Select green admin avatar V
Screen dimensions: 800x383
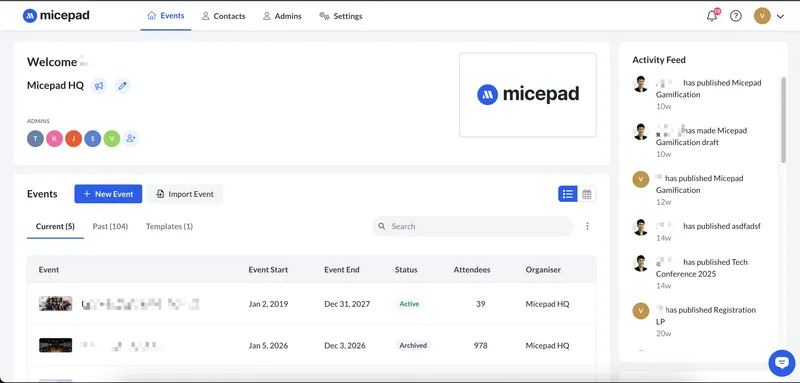point(112,138)
